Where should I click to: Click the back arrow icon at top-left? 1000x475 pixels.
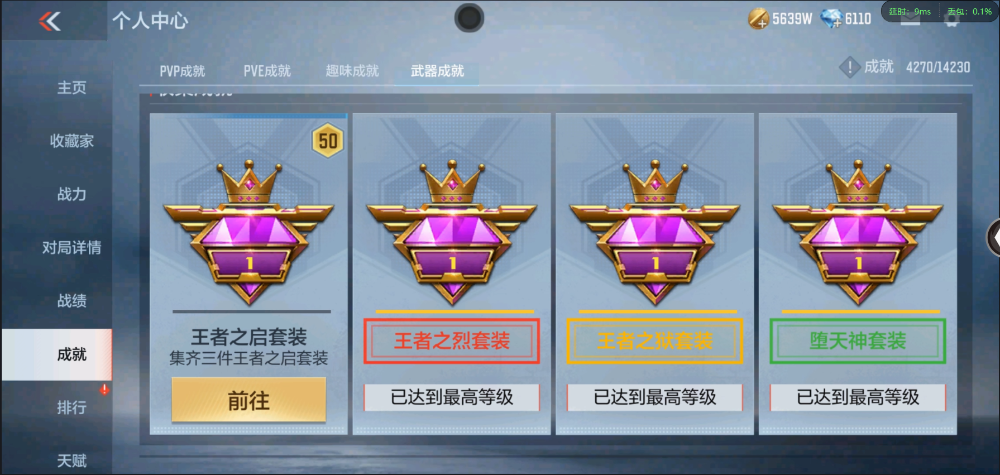(x=49, y=21)
